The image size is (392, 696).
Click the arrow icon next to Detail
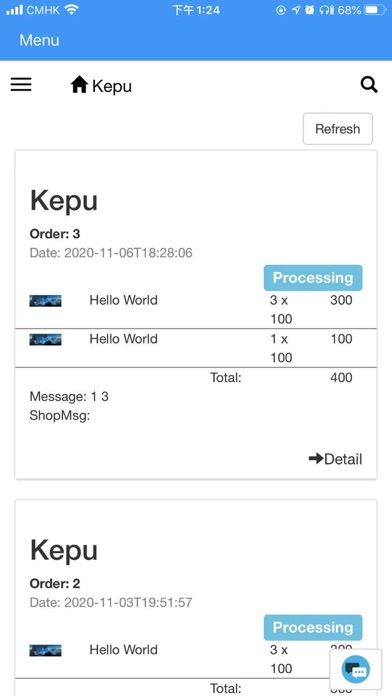pos(316,459)
